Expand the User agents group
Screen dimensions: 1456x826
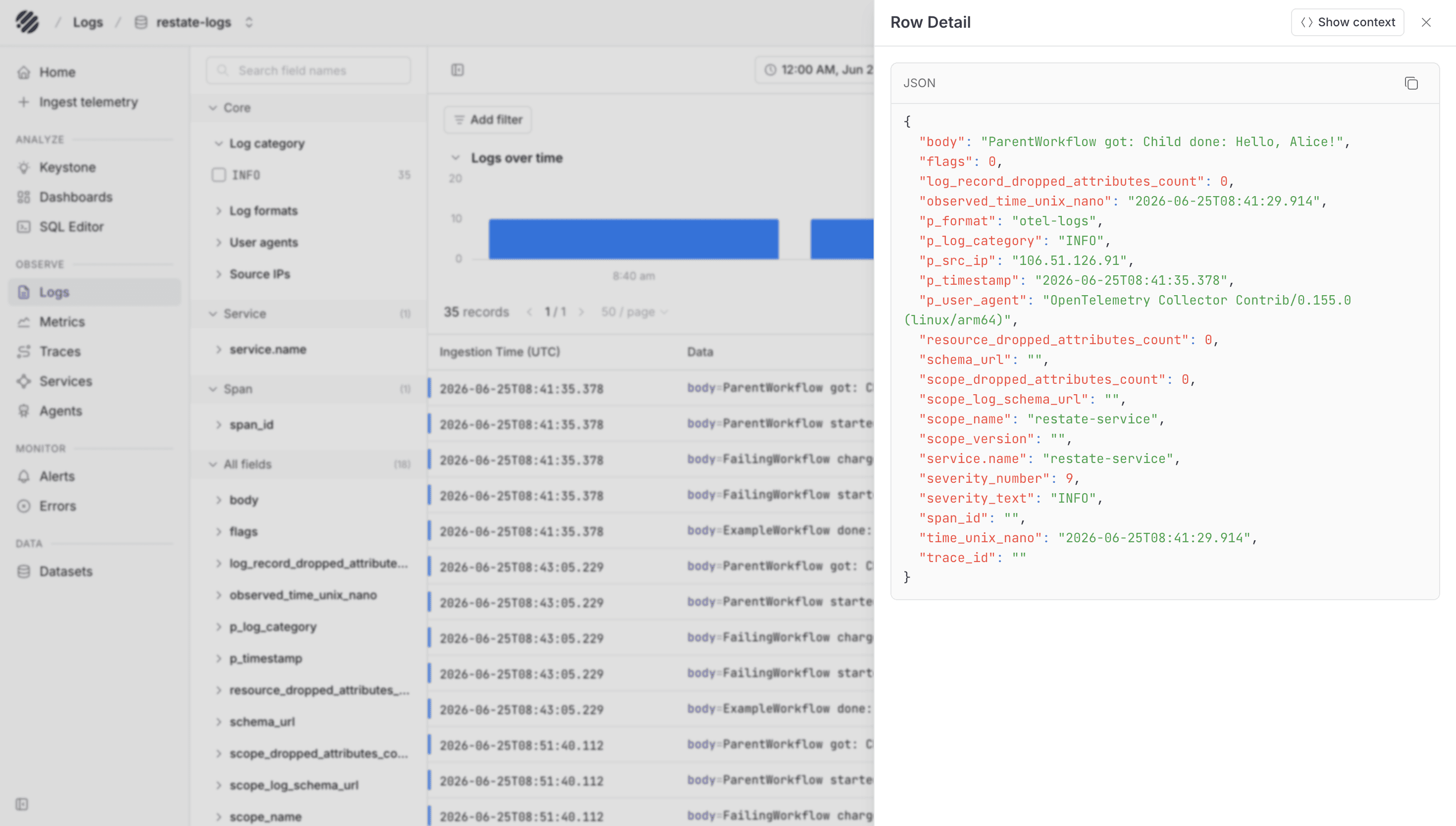click(218, 242)
